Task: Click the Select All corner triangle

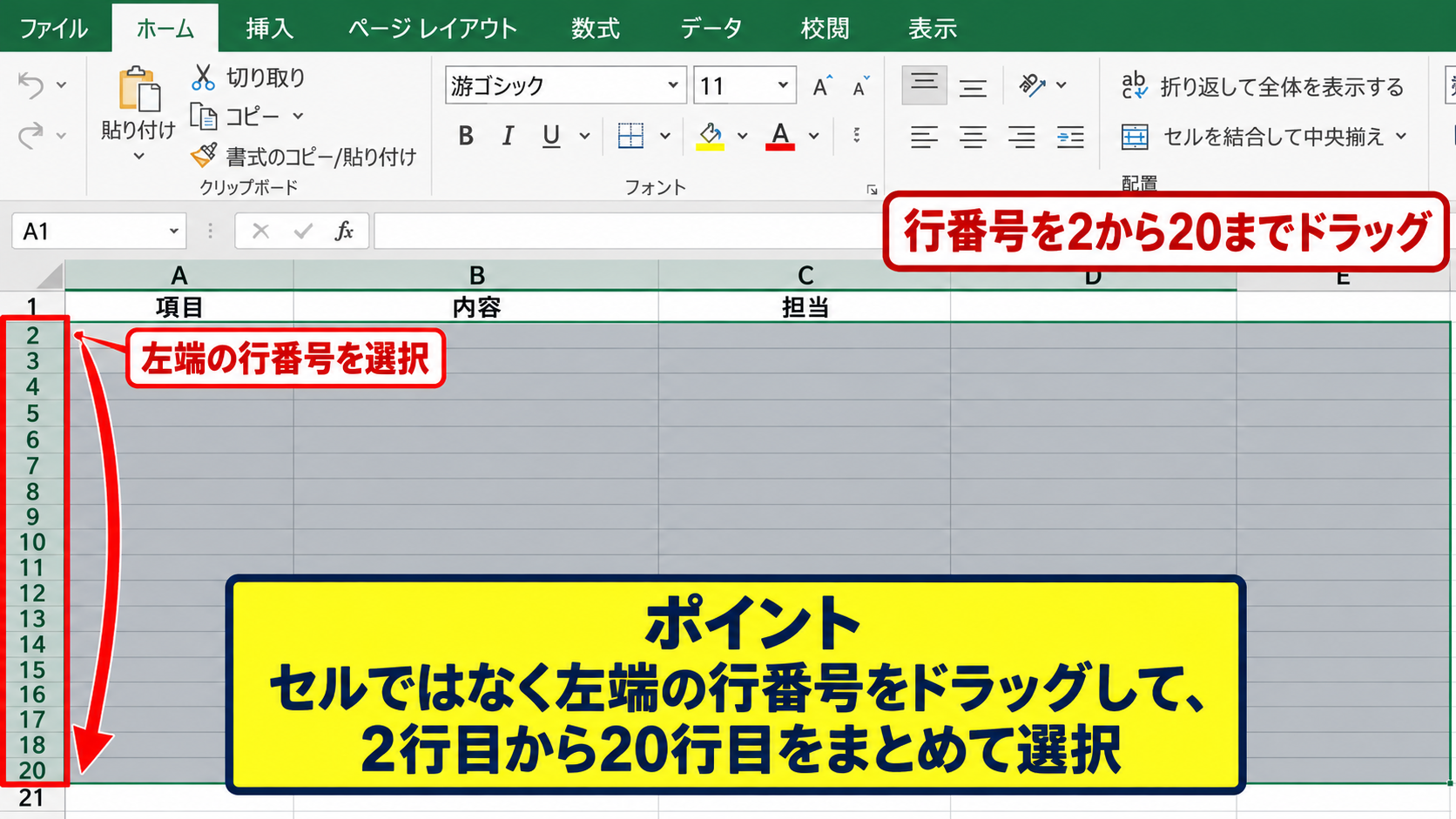Action: tap(50, 277)
